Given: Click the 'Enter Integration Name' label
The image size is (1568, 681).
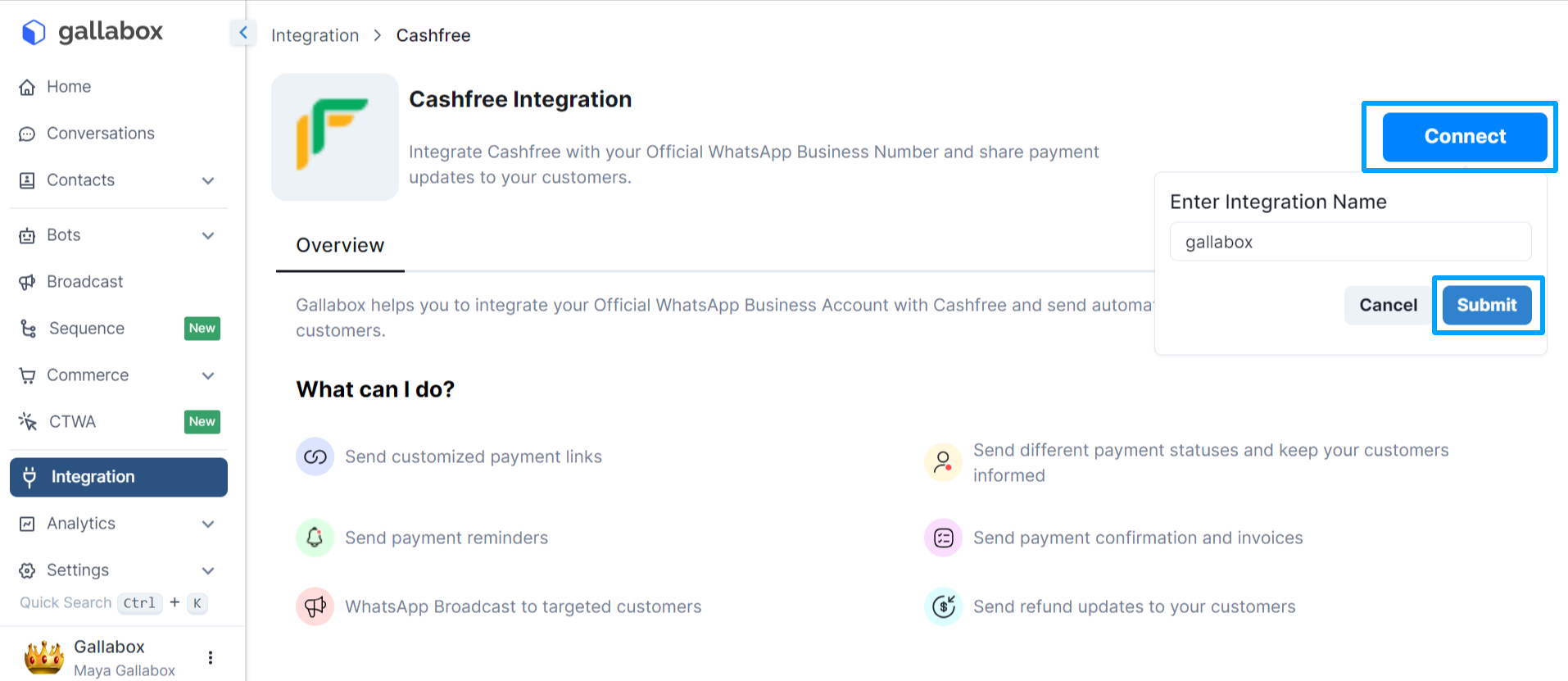Looking at the screenshot, I should tap(1278, 202).
